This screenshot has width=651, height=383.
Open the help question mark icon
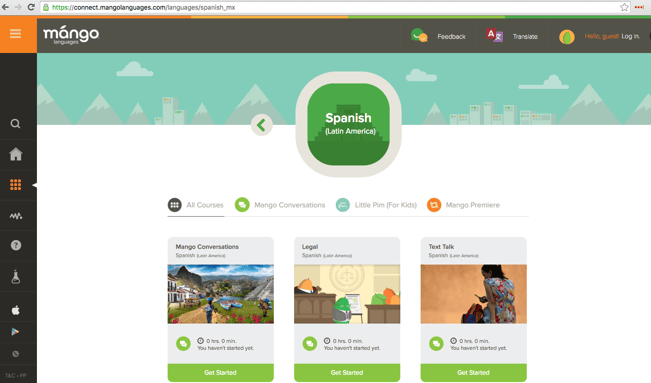point(16,246)
